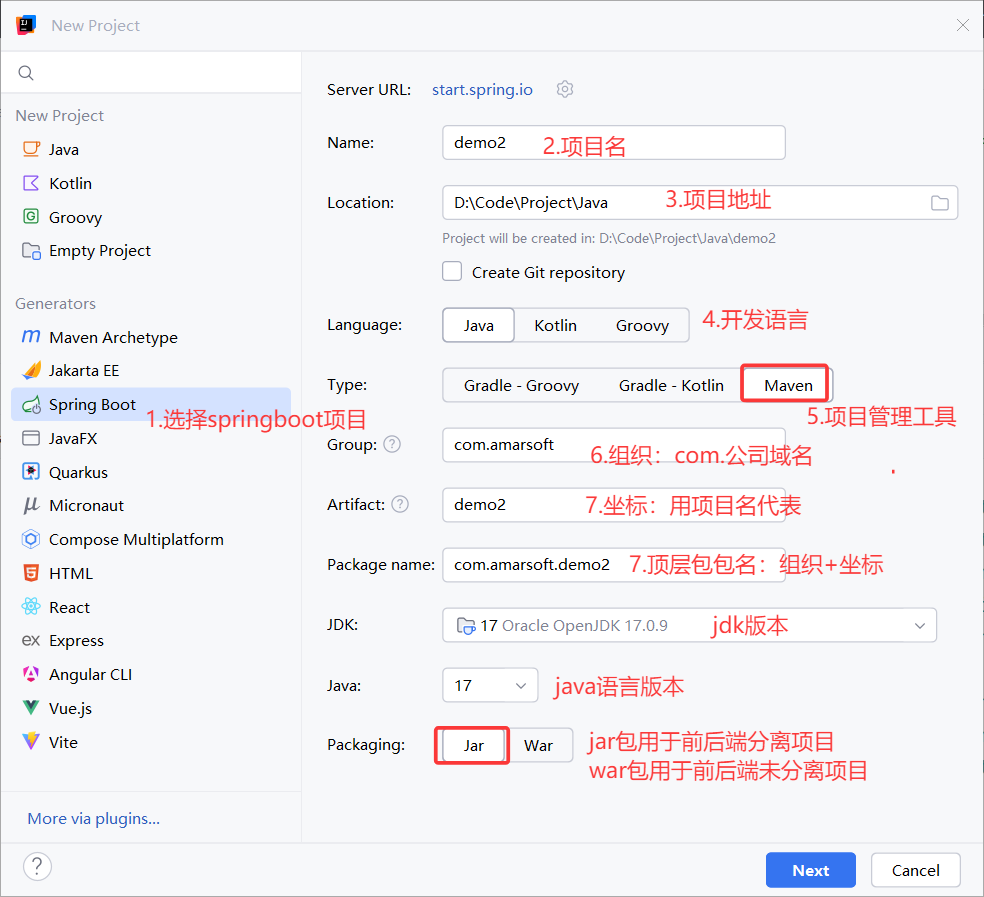Click the IntelliJ IDEA logo in the title bar

26,26
